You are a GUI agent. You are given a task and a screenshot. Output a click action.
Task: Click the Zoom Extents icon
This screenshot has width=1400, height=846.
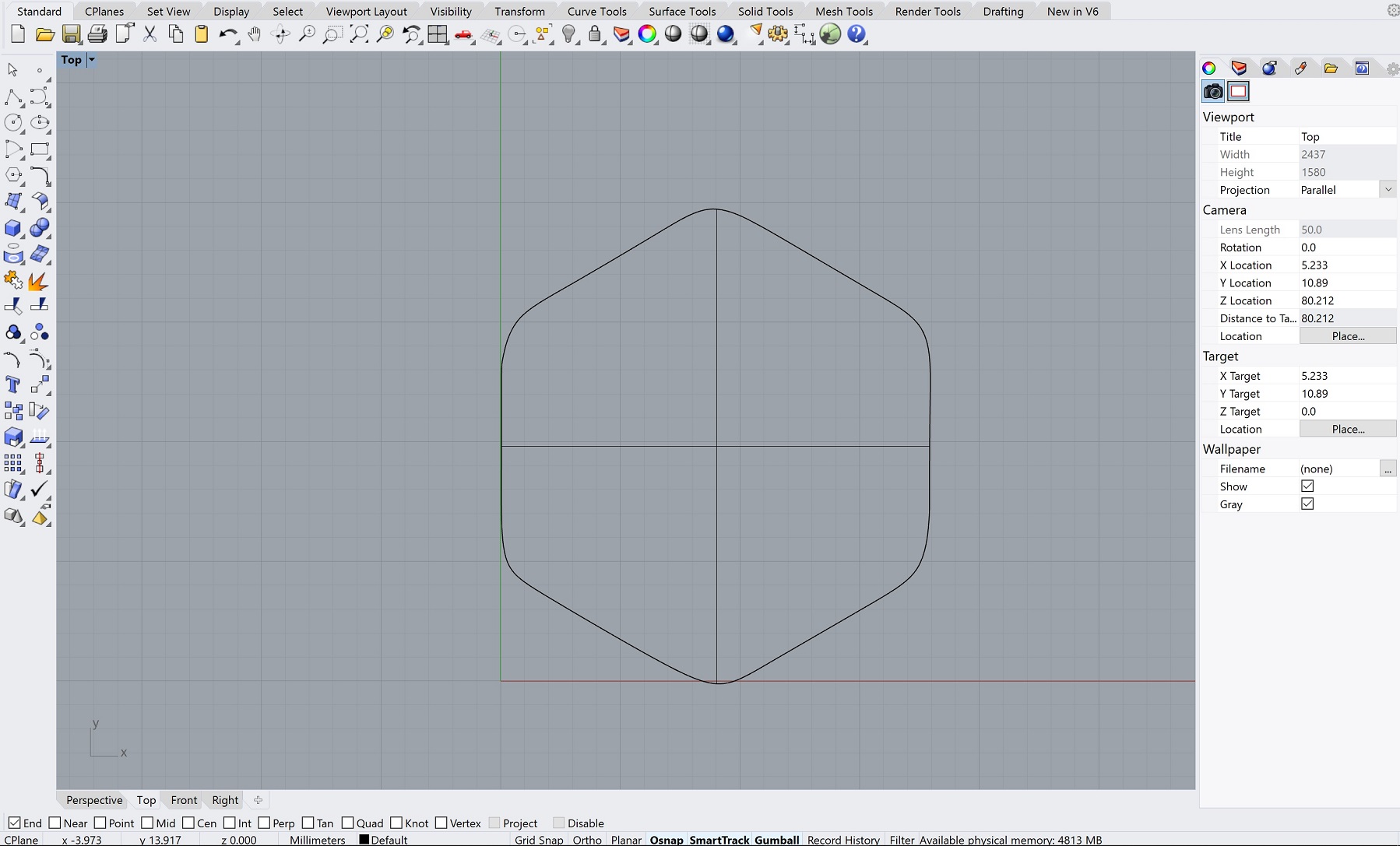(x=359, y=34)
